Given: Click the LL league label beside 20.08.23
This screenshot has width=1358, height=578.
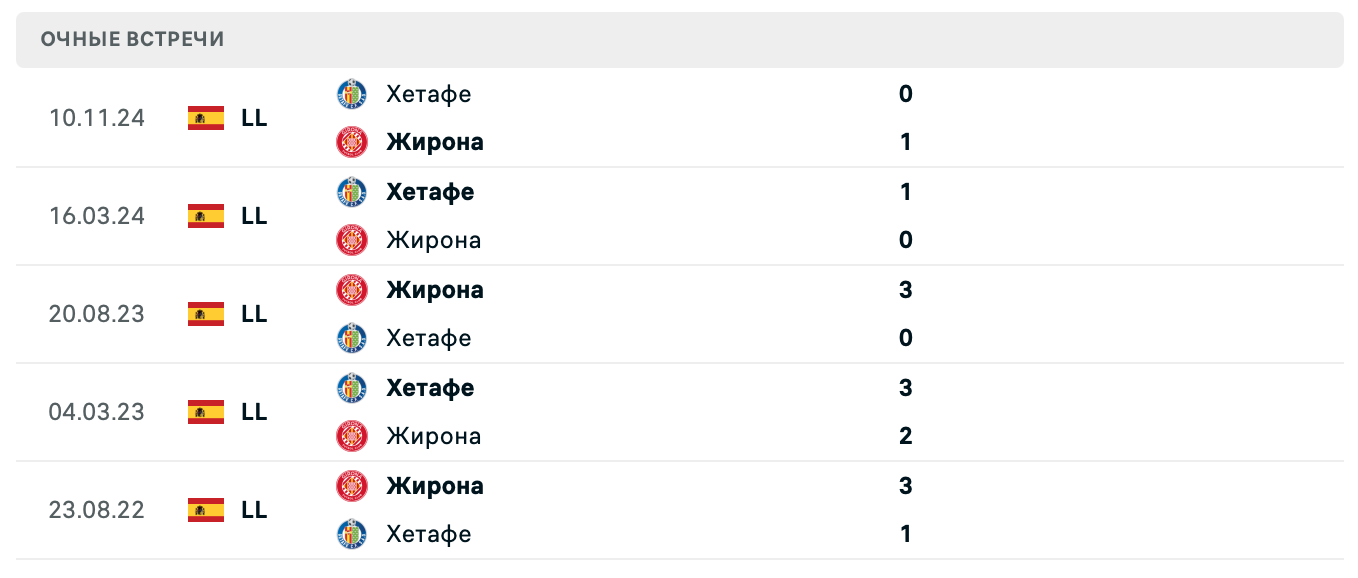Looking at the screenshot, I should click(256, 314).
